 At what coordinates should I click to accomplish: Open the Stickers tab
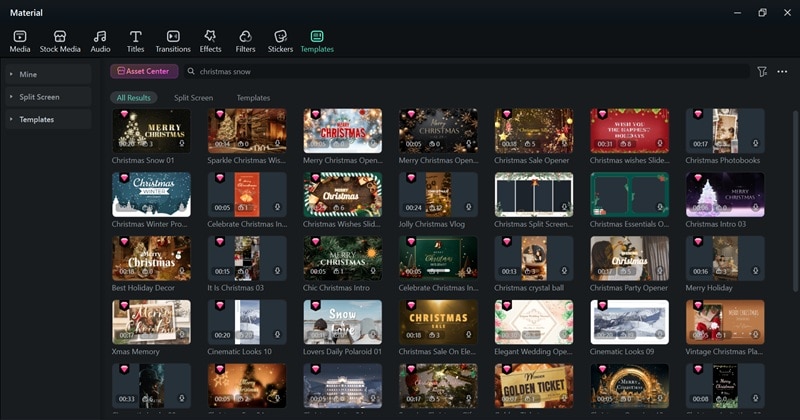pyautogui.click(x=281, y=42)
